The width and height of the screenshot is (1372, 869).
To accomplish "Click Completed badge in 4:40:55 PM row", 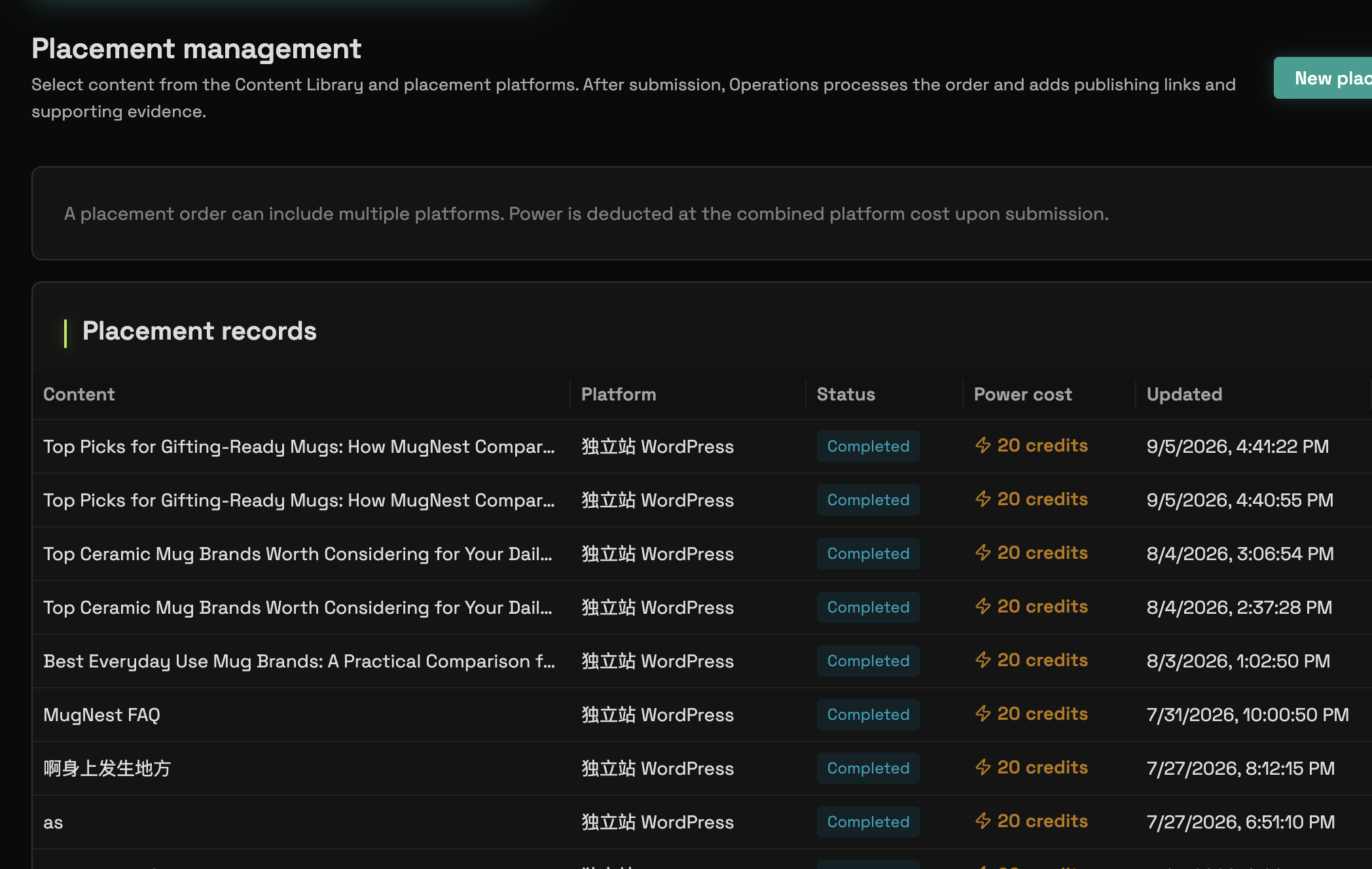I will pyautogui.click(x=868, y=500).
